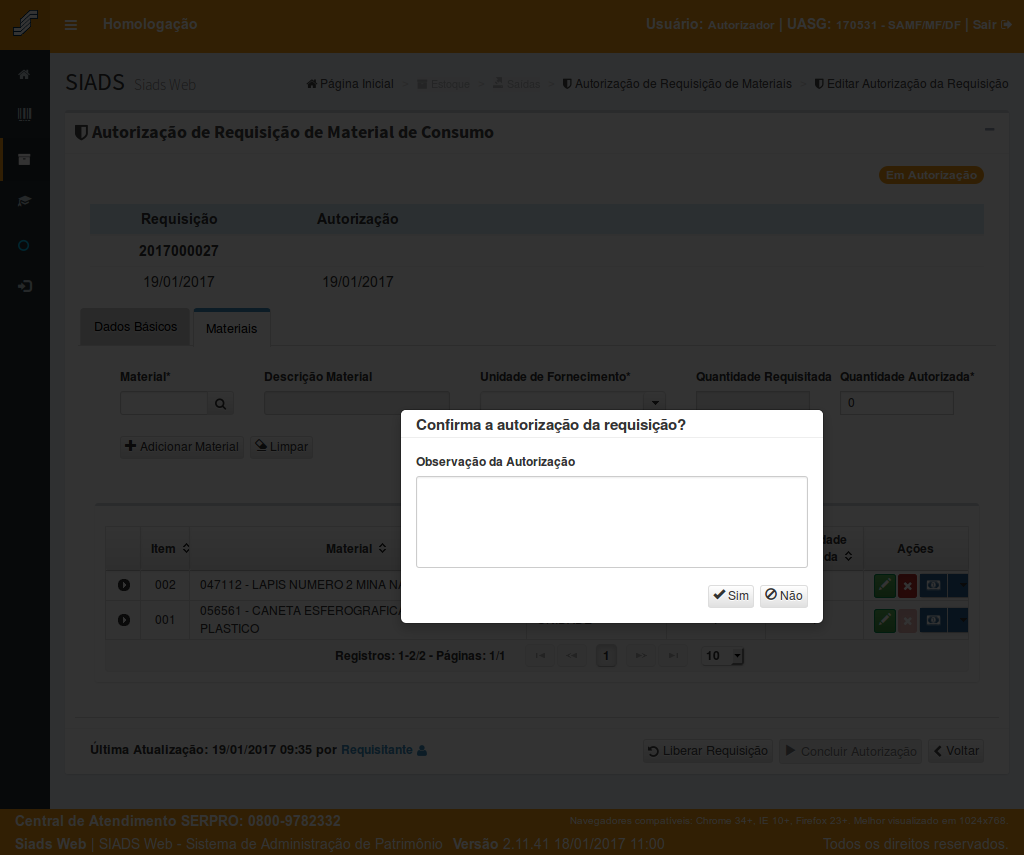
Task: Open the graduation cap sidebar icon
Action: click(24, 201)
